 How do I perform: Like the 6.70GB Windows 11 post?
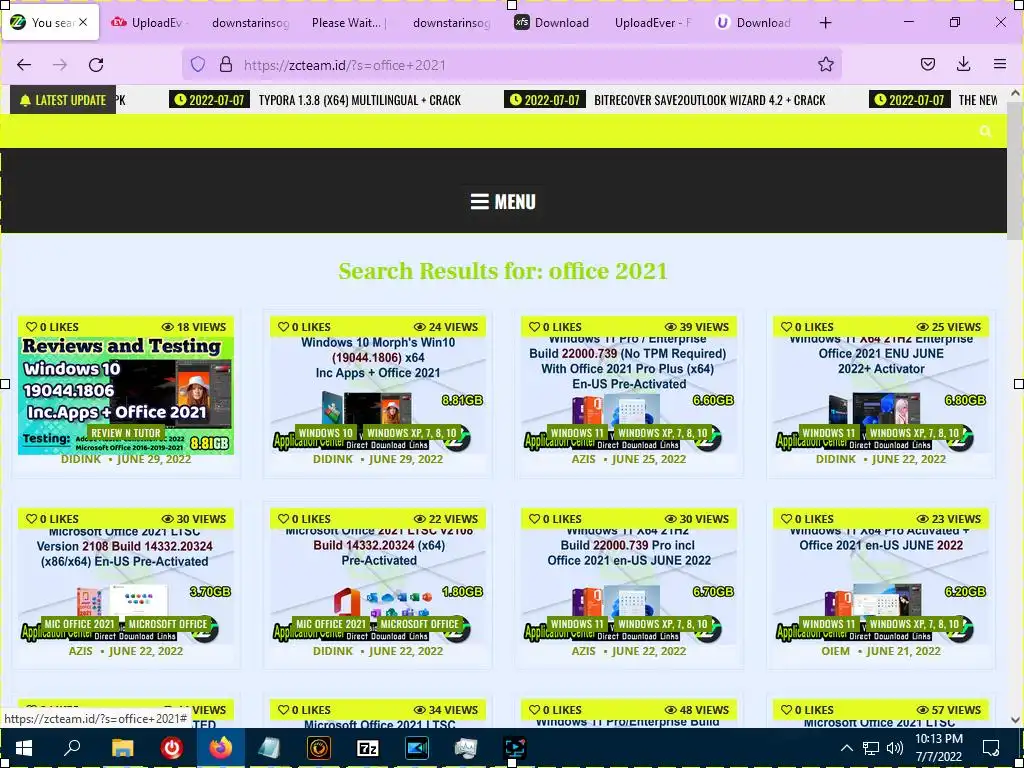point(556,519)
